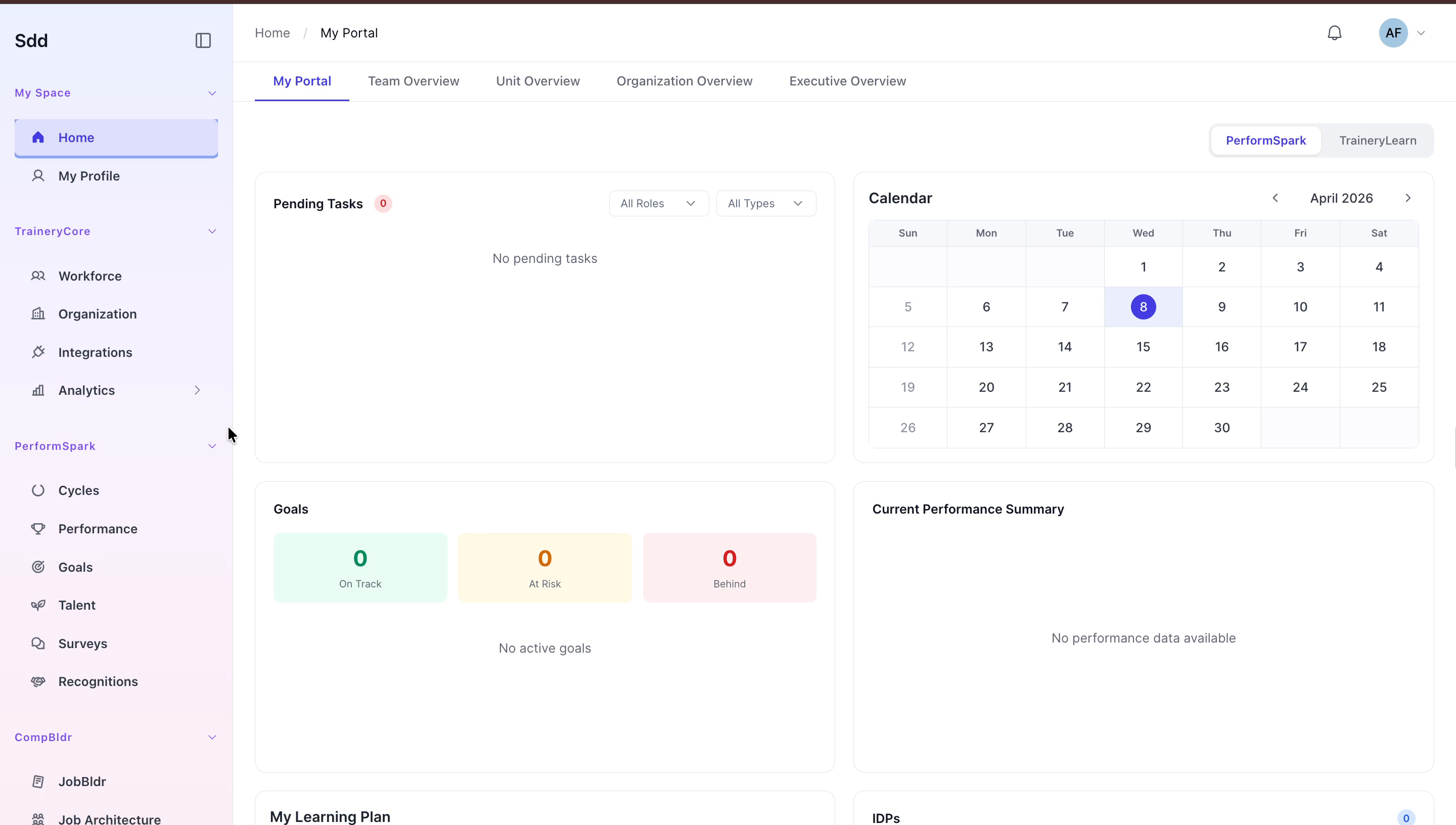Select April 15 in the calendar
The image size is (1456, 825).
[1143, 347]
